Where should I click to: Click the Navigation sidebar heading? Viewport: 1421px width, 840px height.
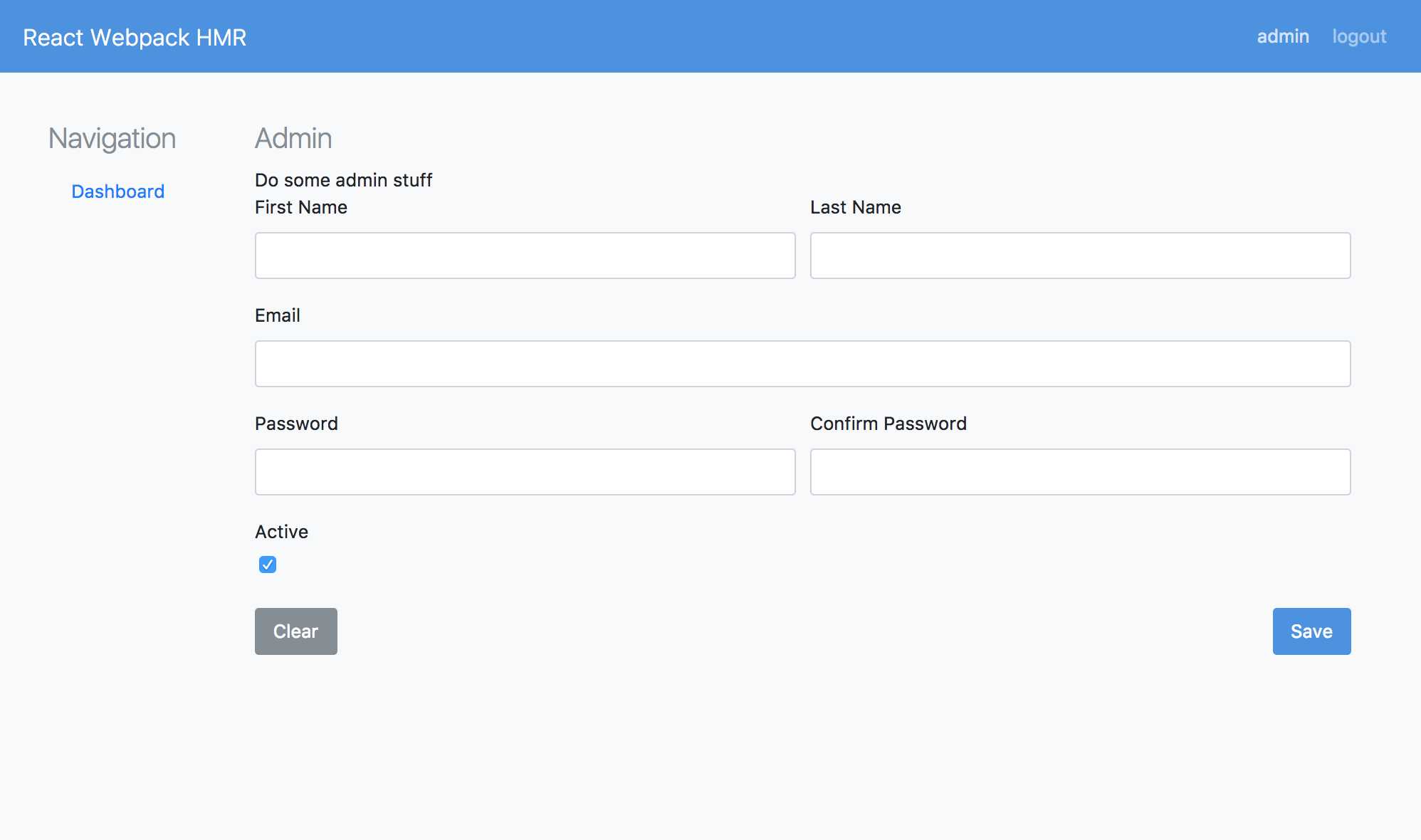click(x=112, y=138)
